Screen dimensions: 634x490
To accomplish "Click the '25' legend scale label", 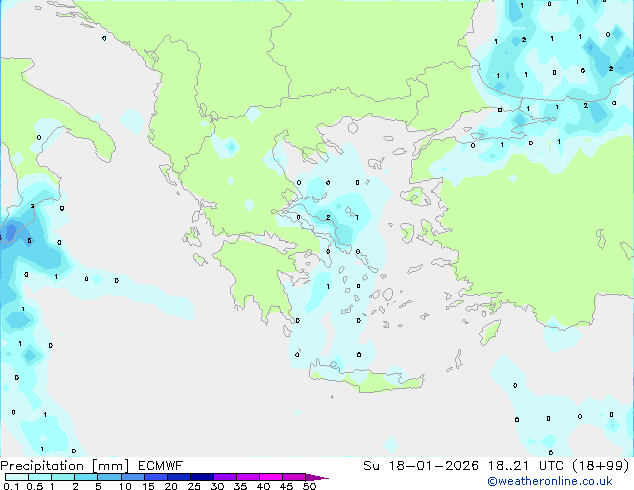I will (x=194, y=486).
